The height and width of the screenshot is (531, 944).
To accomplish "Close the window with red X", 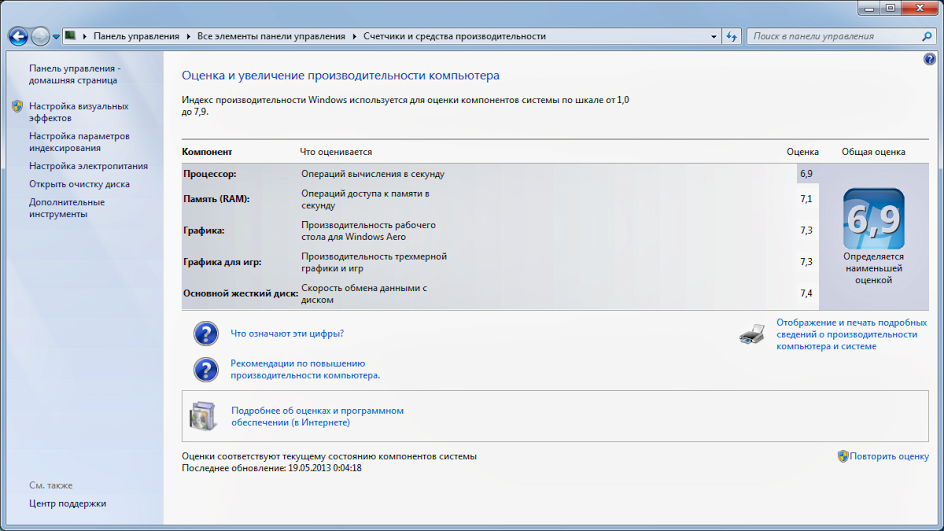I will pyautogui.click(x=920, y=8).
